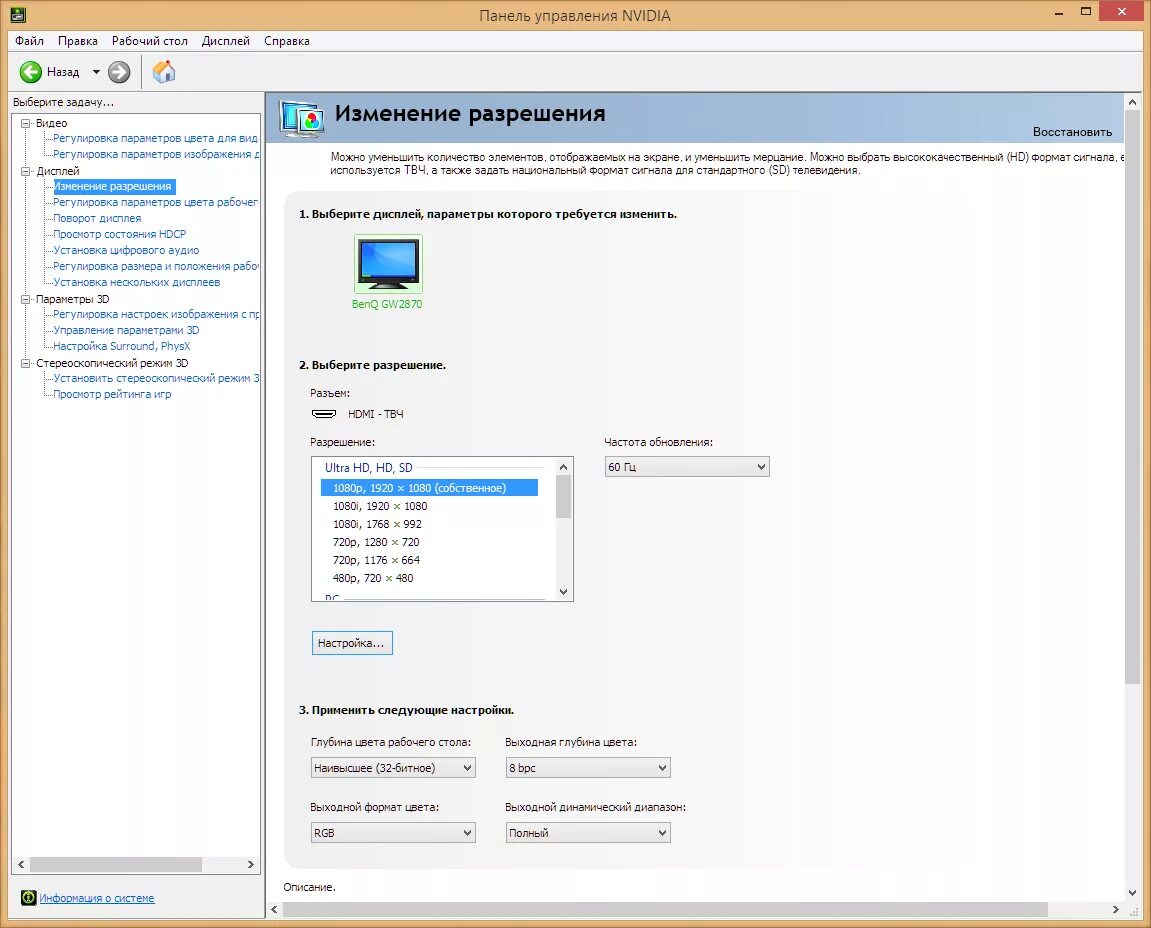The width and height of the screenshot is (1151, 928).
Task: Open Поворот дисплея tree item
Action: point(97,218)
